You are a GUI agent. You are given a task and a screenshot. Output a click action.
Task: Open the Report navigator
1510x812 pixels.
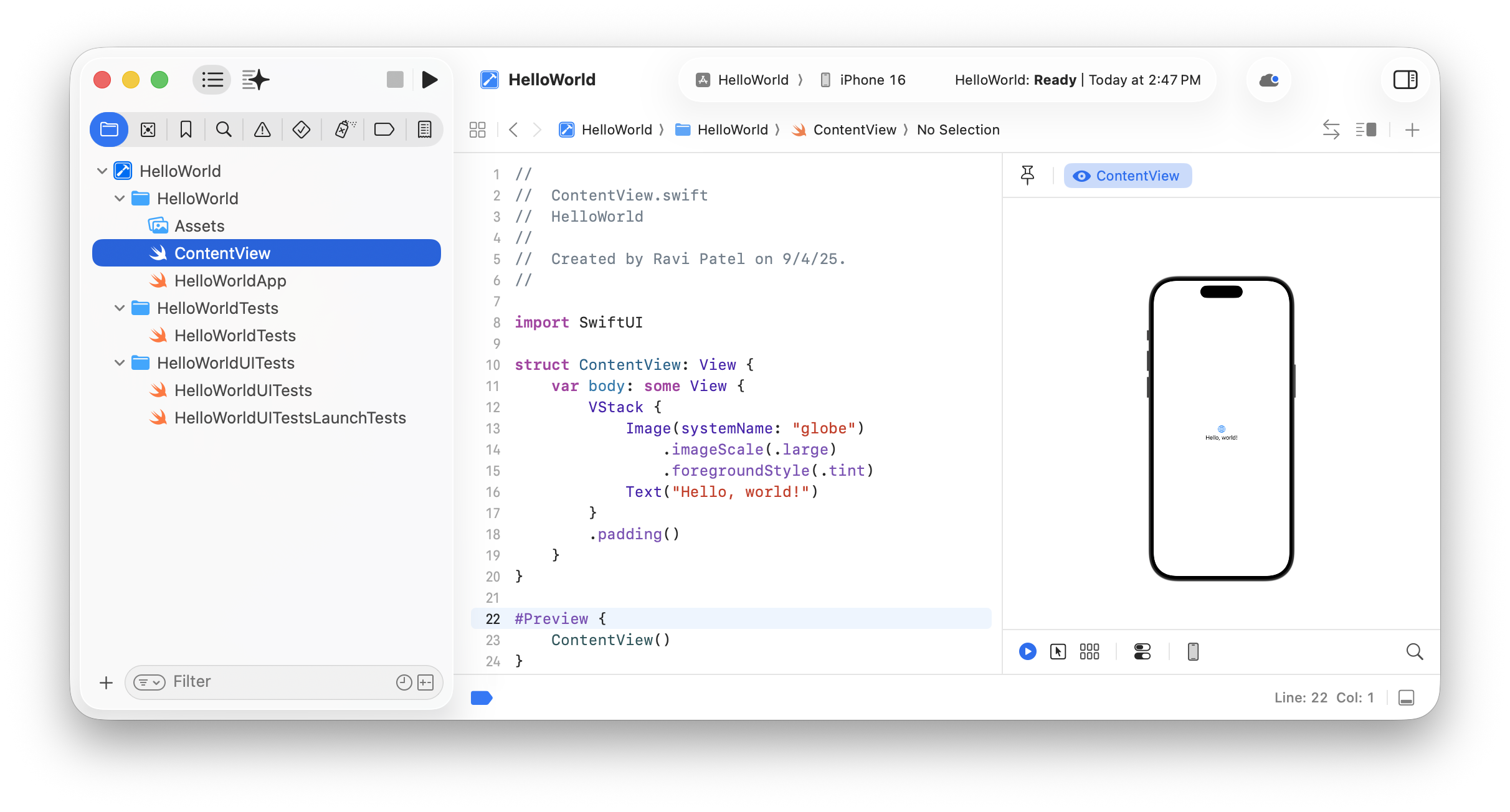click(x=424, y=130)
